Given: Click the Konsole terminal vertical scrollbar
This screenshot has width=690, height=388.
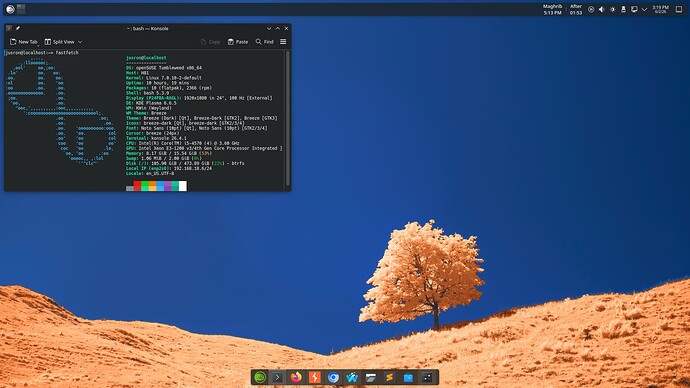Looking at the screenshot, I should 288,119.
